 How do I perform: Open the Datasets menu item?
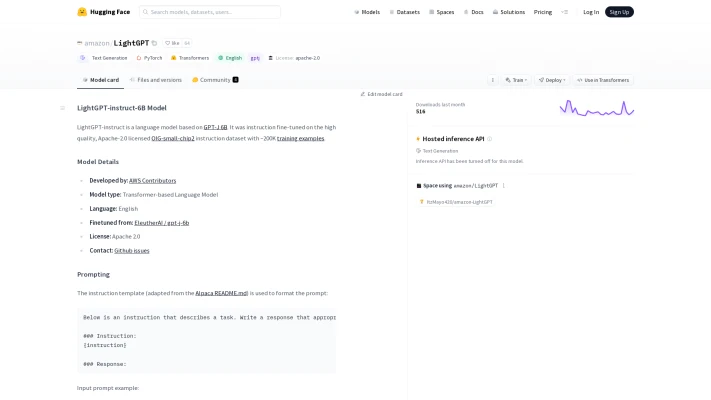coord(404,12)
